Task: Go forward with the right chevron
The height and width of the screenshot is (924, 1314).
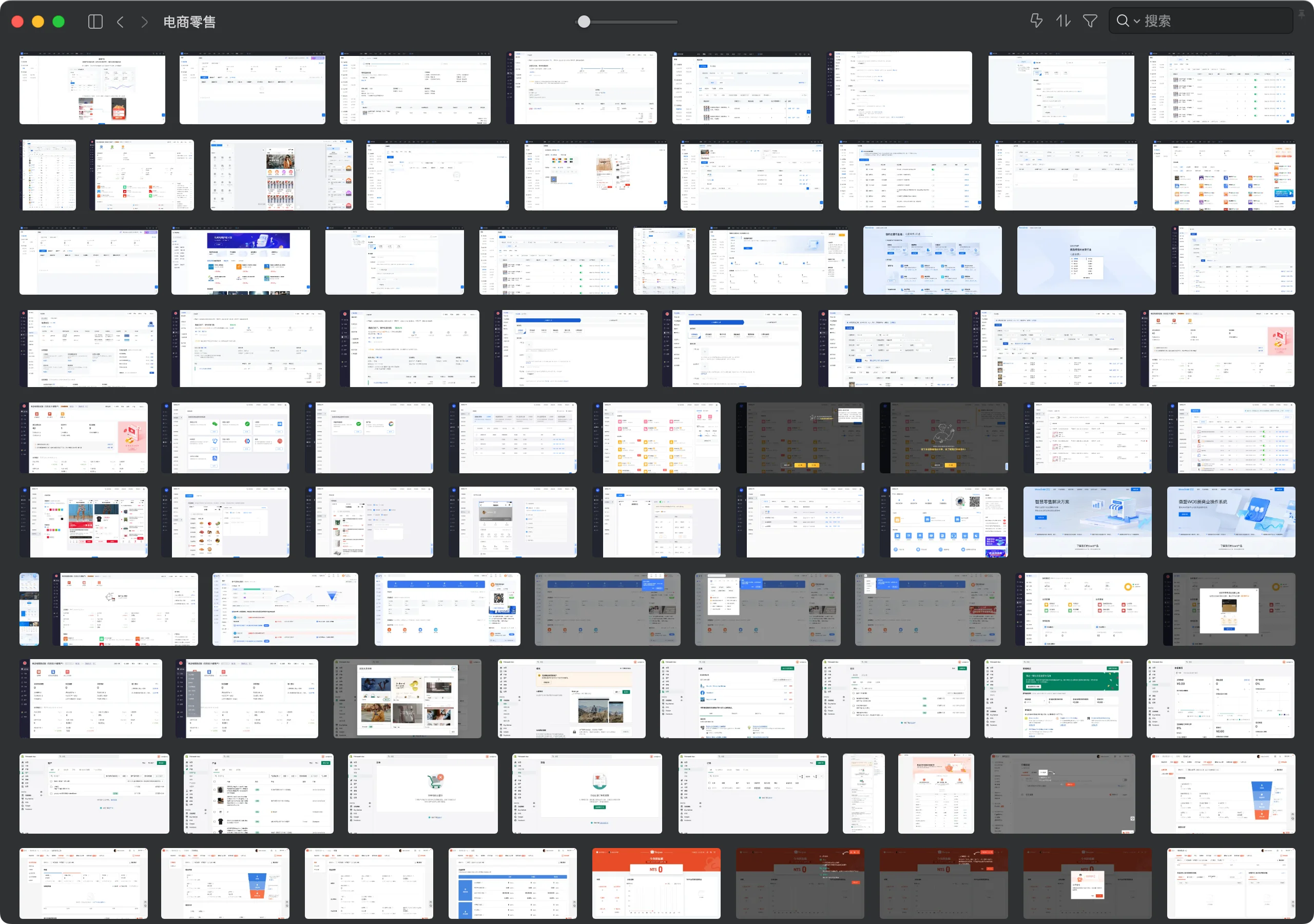Action: [x=144, y=22]
